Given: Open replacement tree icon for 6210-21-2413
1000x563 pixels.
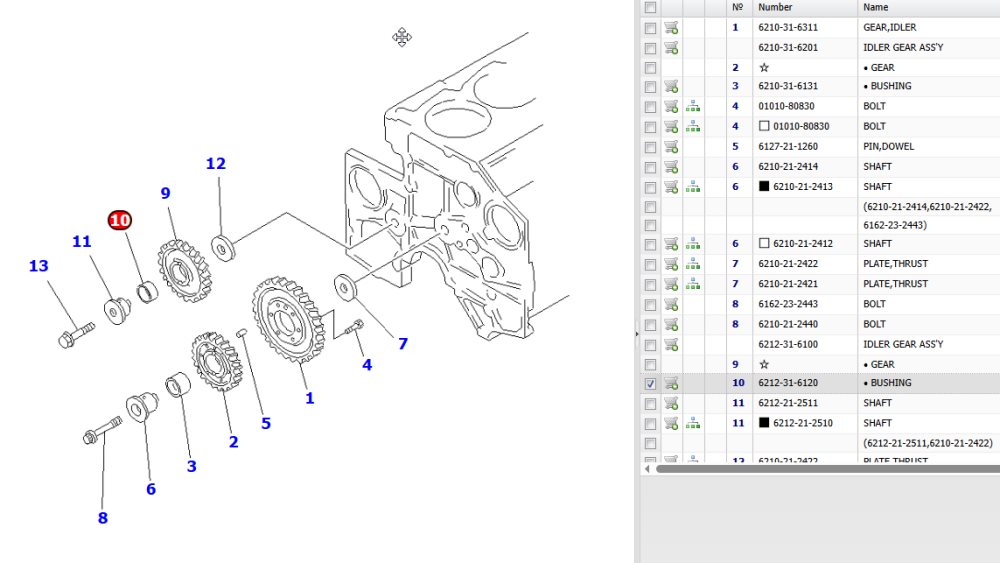Looking at the screenshot, I should pos(693,187).
